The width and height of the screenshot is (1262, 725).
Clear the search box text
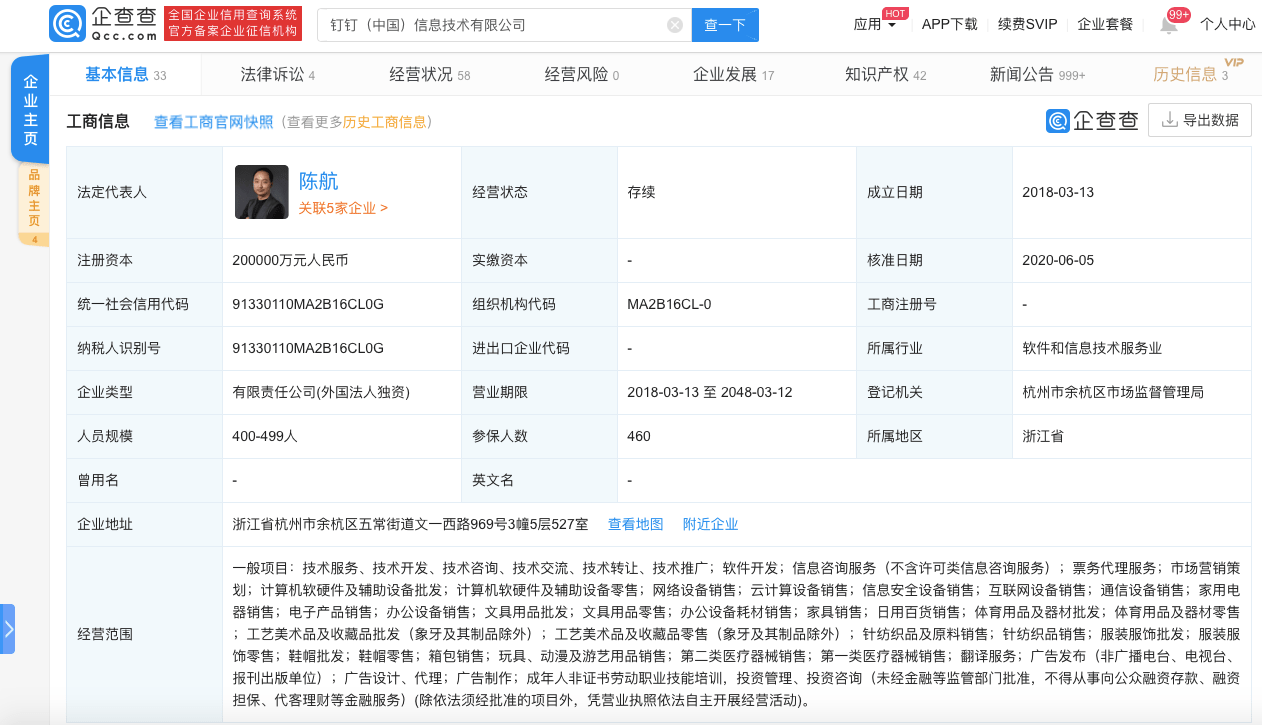675,25
